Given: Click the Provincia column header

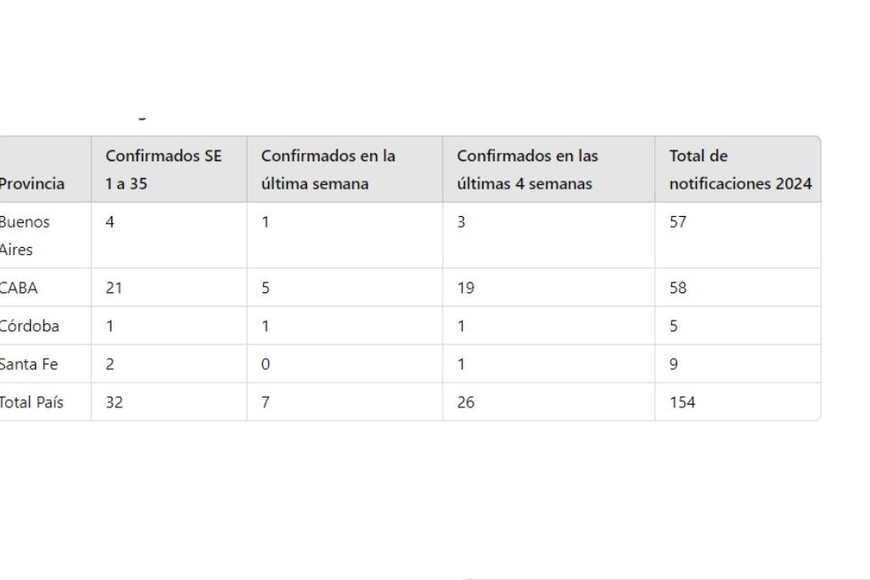Looking at the screenshot, I should tap(32, 184).
